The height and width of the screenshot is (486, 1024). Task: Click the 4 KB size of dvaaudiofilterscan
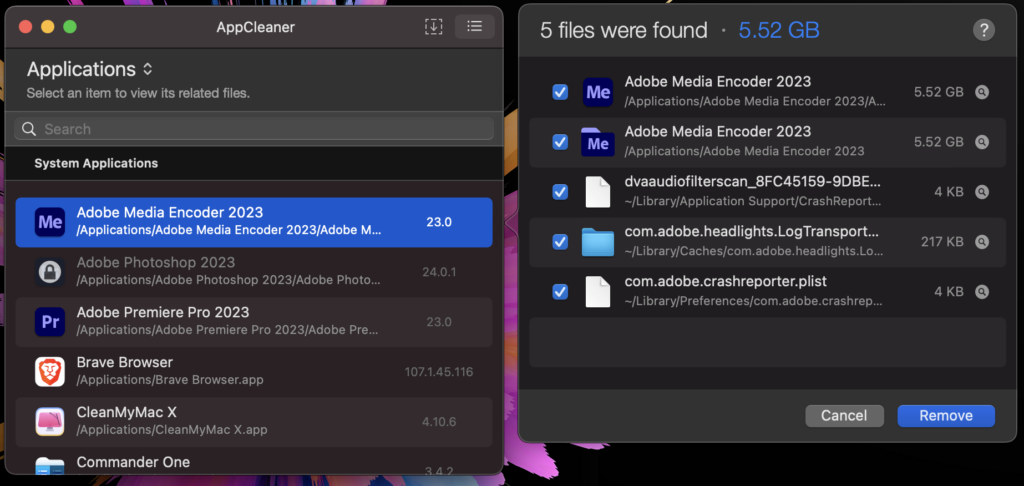(949, 192)
